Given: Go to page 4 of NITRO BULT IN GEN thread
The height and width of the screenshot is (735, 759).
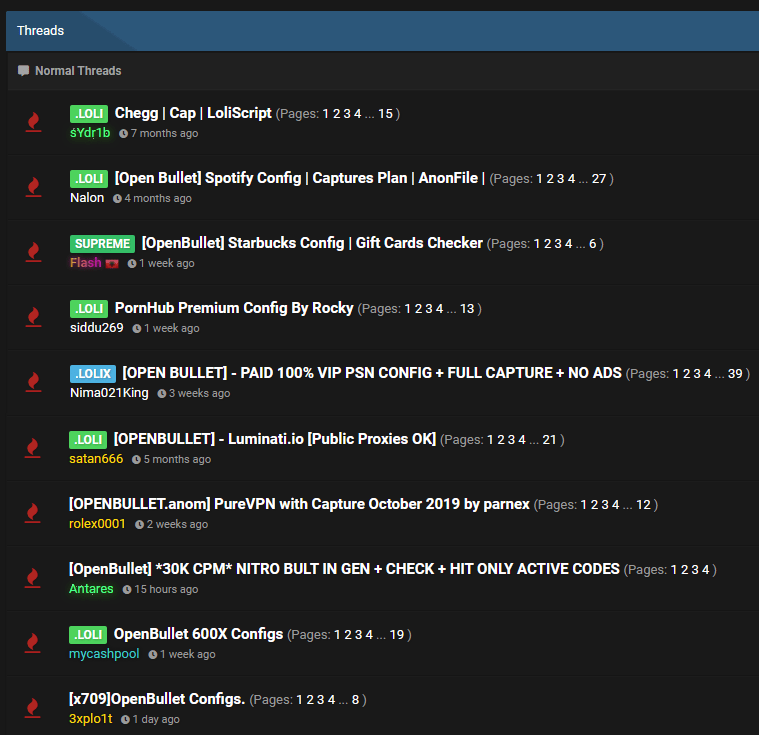Looking at the screenshot, I should (x=706, y=570).
